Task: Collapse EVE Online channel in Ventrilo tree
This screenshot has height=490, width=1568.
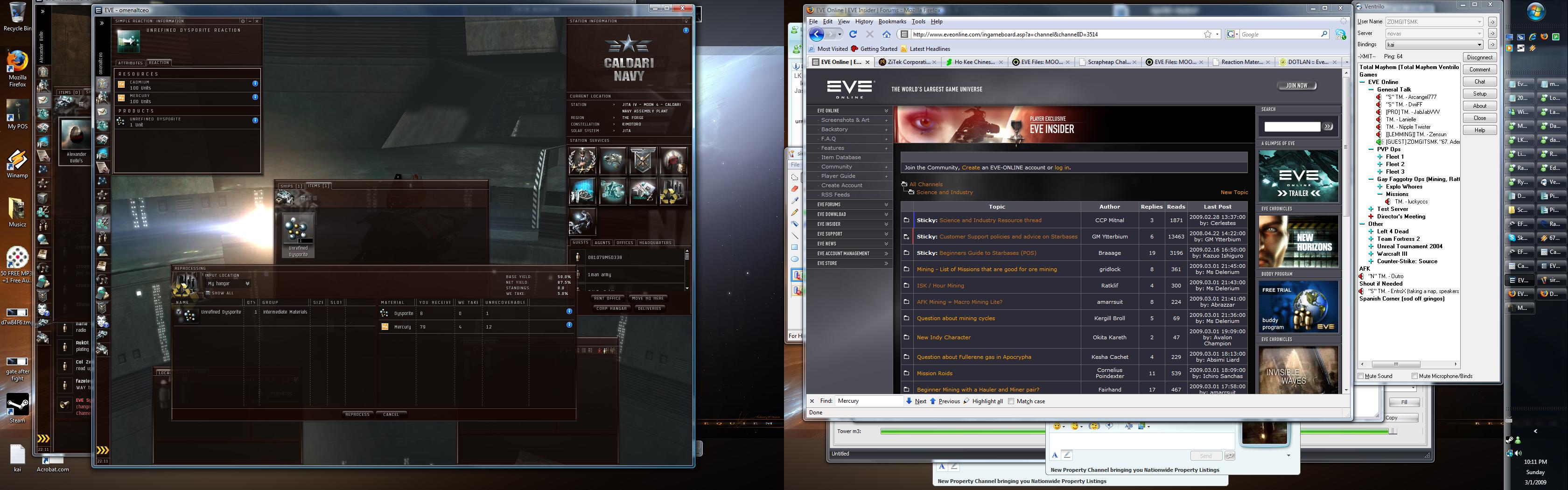Action: (1363, 82)
